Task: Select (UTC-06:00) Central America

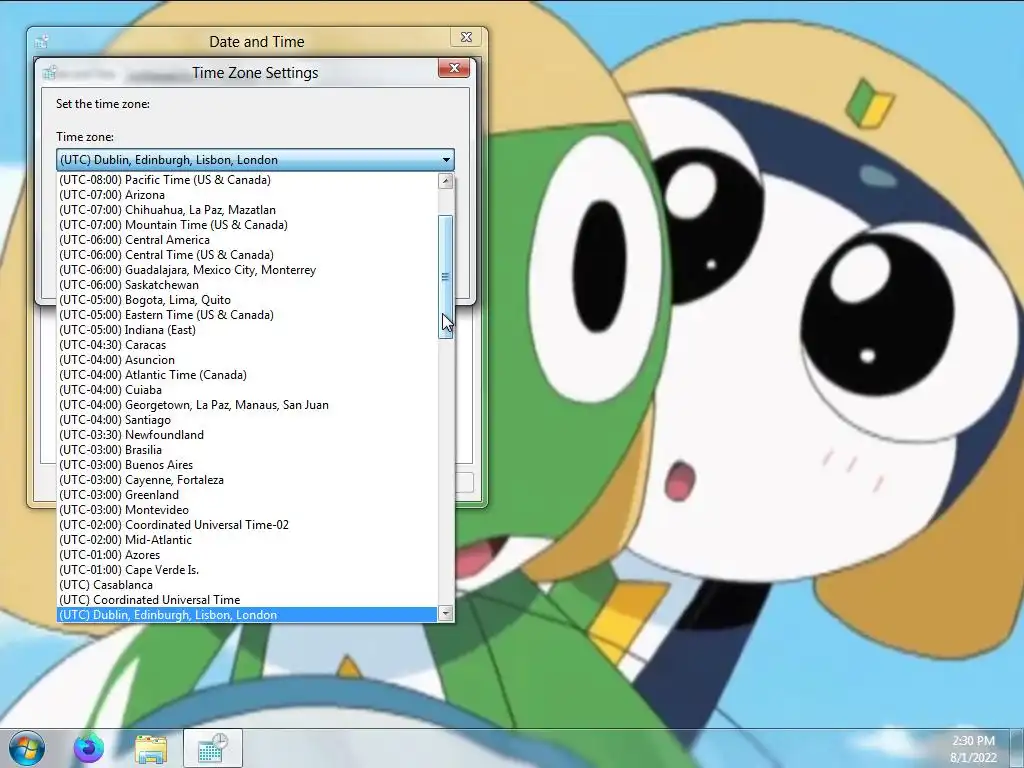Action: (247, 240)
